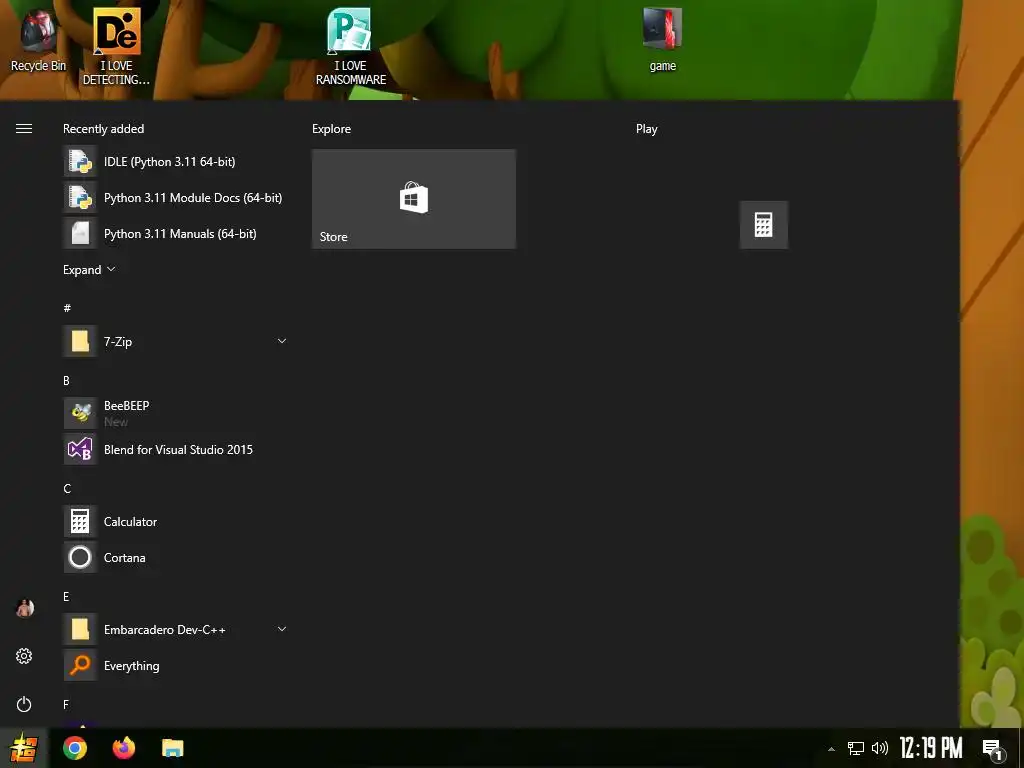Image resolution: width=1024 pixels, height=768 pixels.
Task: Click the Play group heading
Action: pyautogui.click(x=647, y=129)
